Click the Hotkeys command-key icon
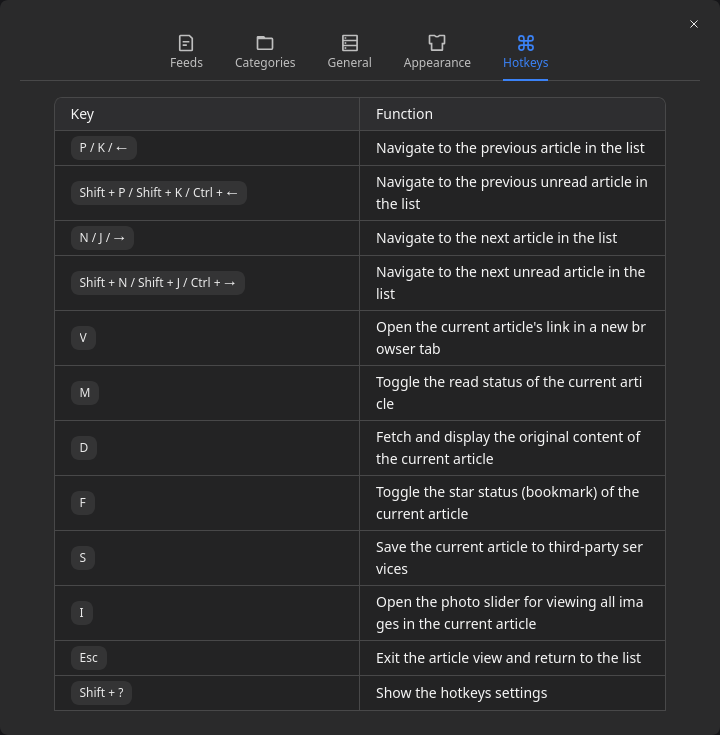Screen dimensions: 720x735 (x=526, y=43)
